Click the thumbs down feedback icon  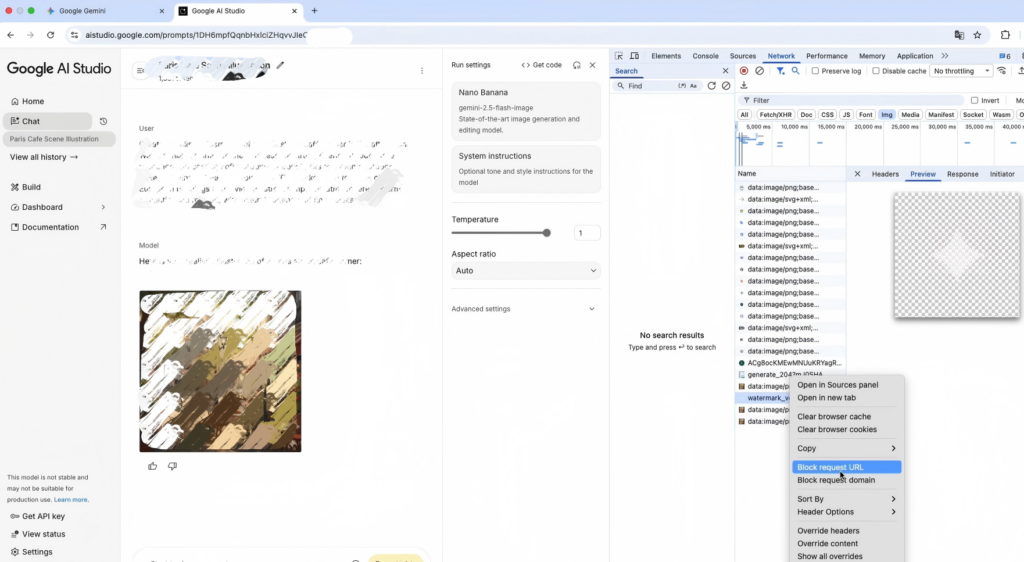tap(172, 466)
